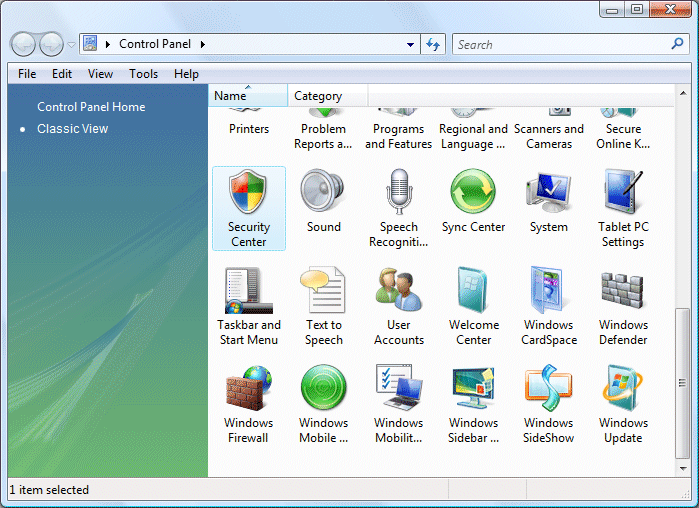Viewport: 699px width, 508px height.
Task: Click the Back navigation button
Action: [x=23, y=45]
